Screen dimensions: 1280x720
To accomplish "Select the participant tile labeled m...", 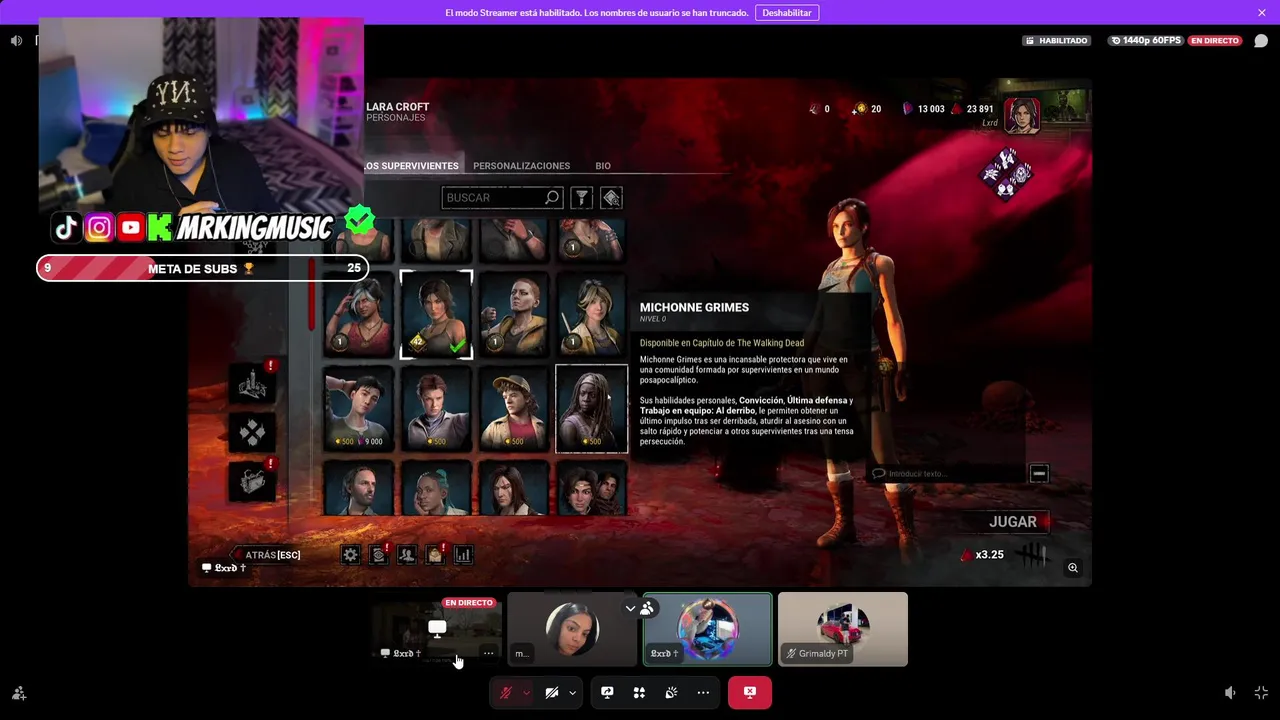I will tap(572, 629).
